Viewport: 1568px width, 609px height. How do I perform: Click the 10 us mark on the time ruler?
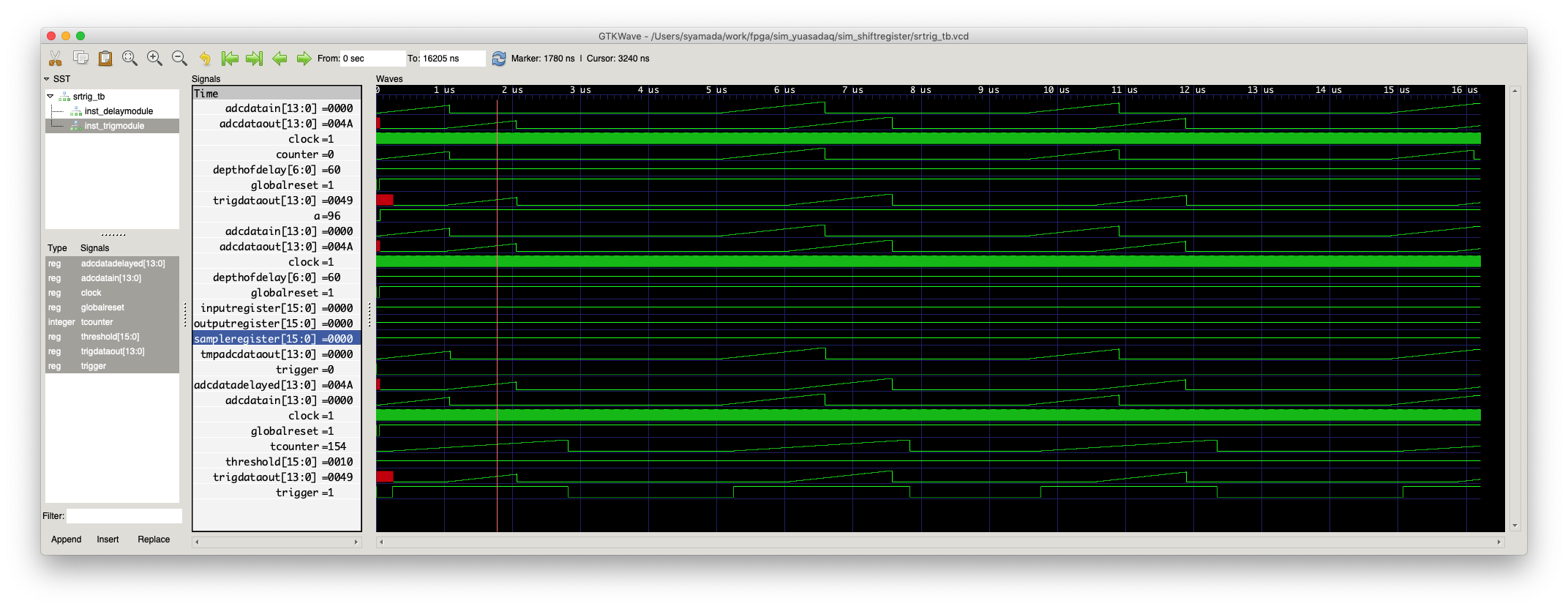tap(1057, 90)
